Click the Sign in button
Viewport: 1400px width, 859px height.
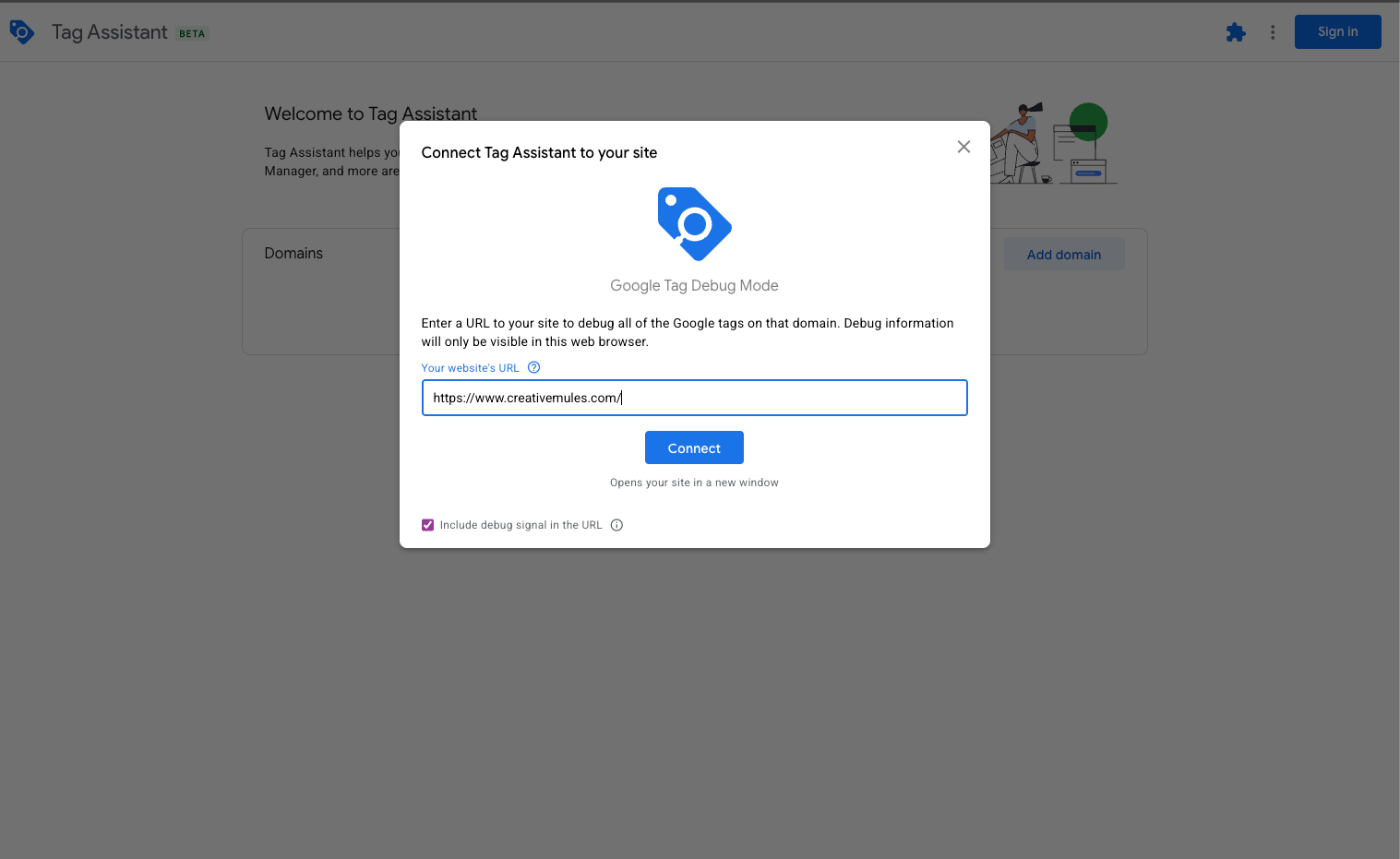coord(1337,31)
